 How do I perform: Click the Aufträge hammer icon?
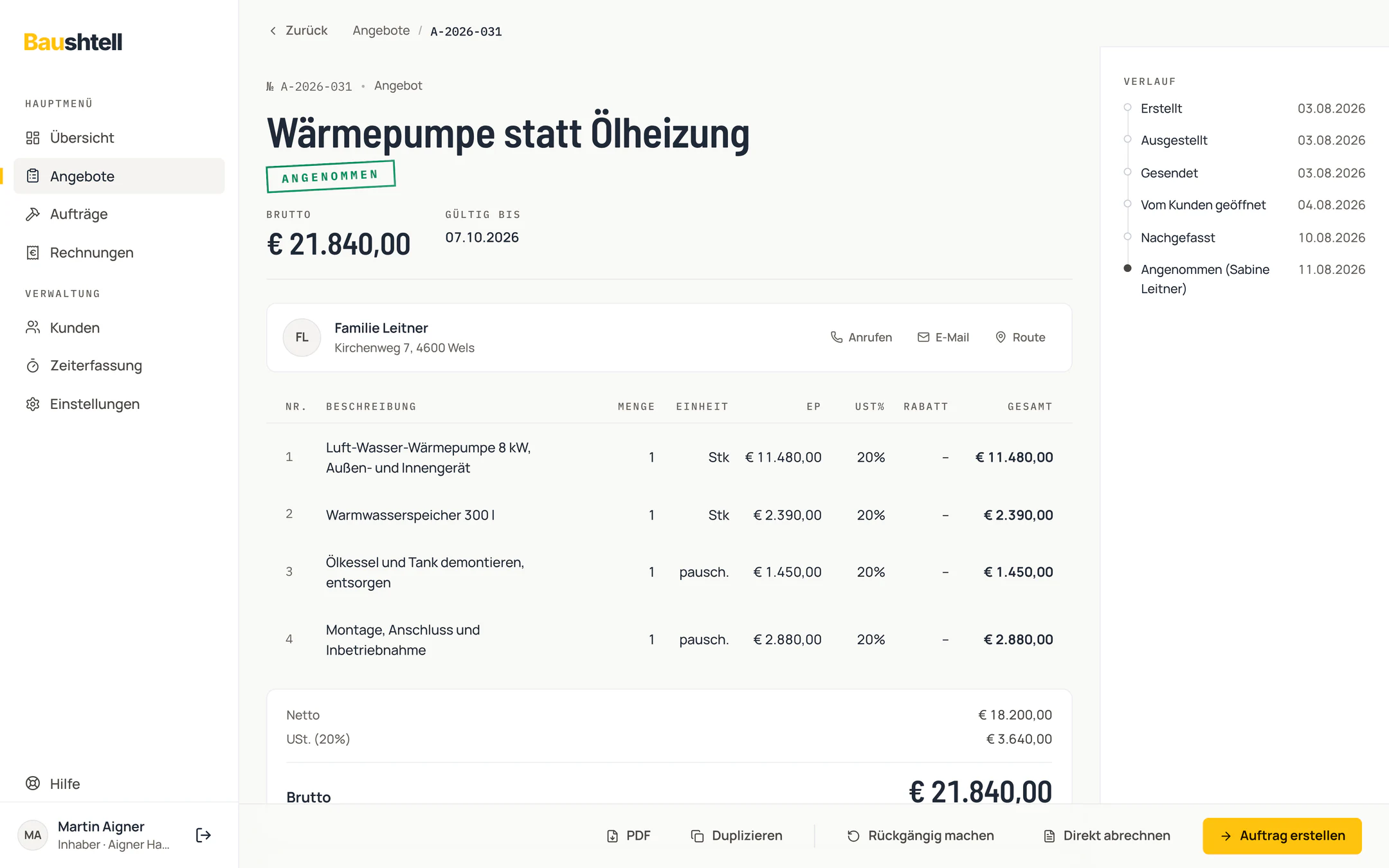33,214
